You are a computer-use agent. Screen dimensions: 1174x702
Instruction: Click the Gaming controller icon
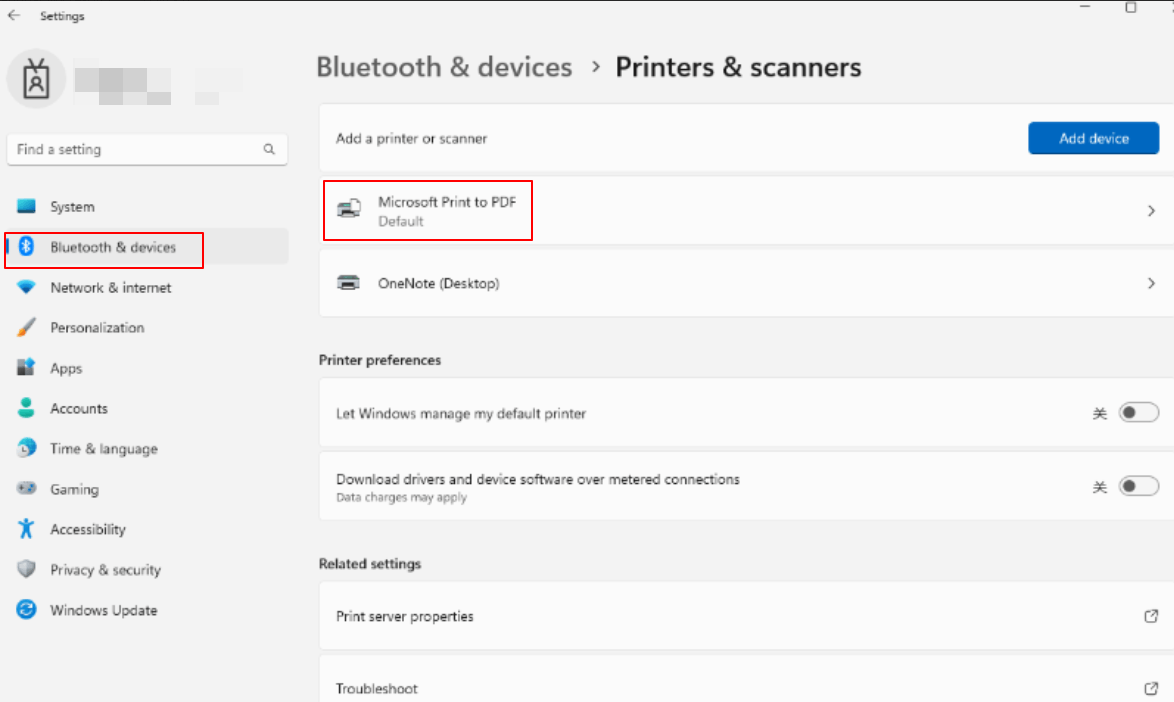coord(26,489)
